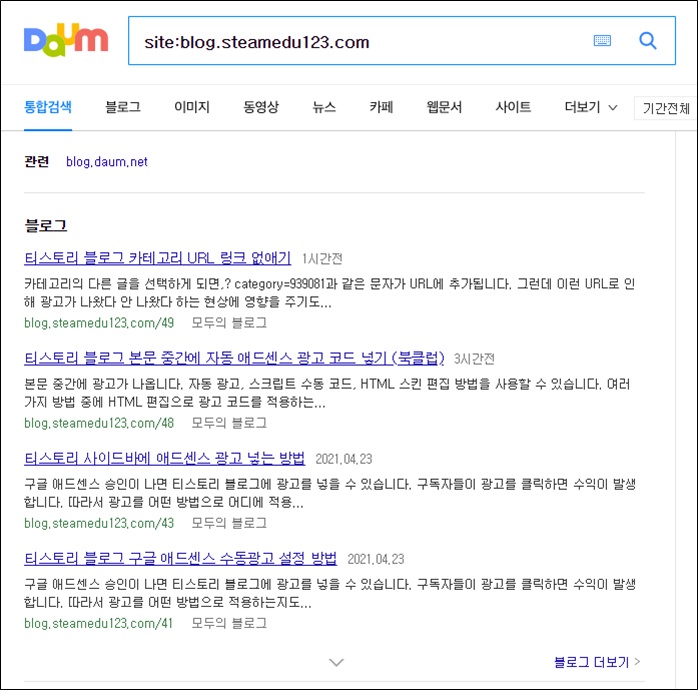The width and height of the screenshot is (698, 690).
Task: Go to the 웹문서 tab
Action: click(x=444, y=107)
